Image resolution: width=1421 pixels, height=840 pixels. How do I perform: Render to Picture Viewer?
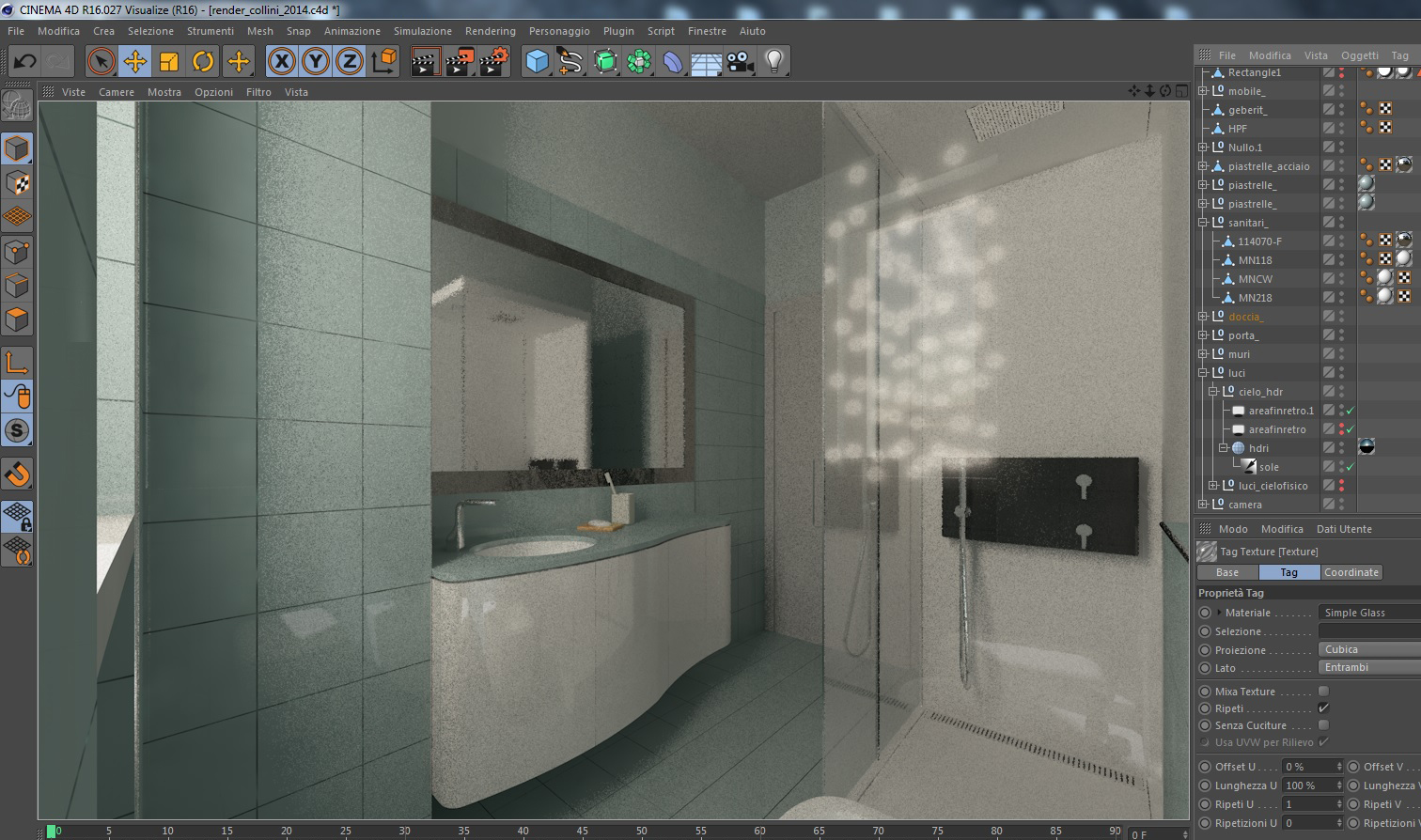tap(460, 62)
